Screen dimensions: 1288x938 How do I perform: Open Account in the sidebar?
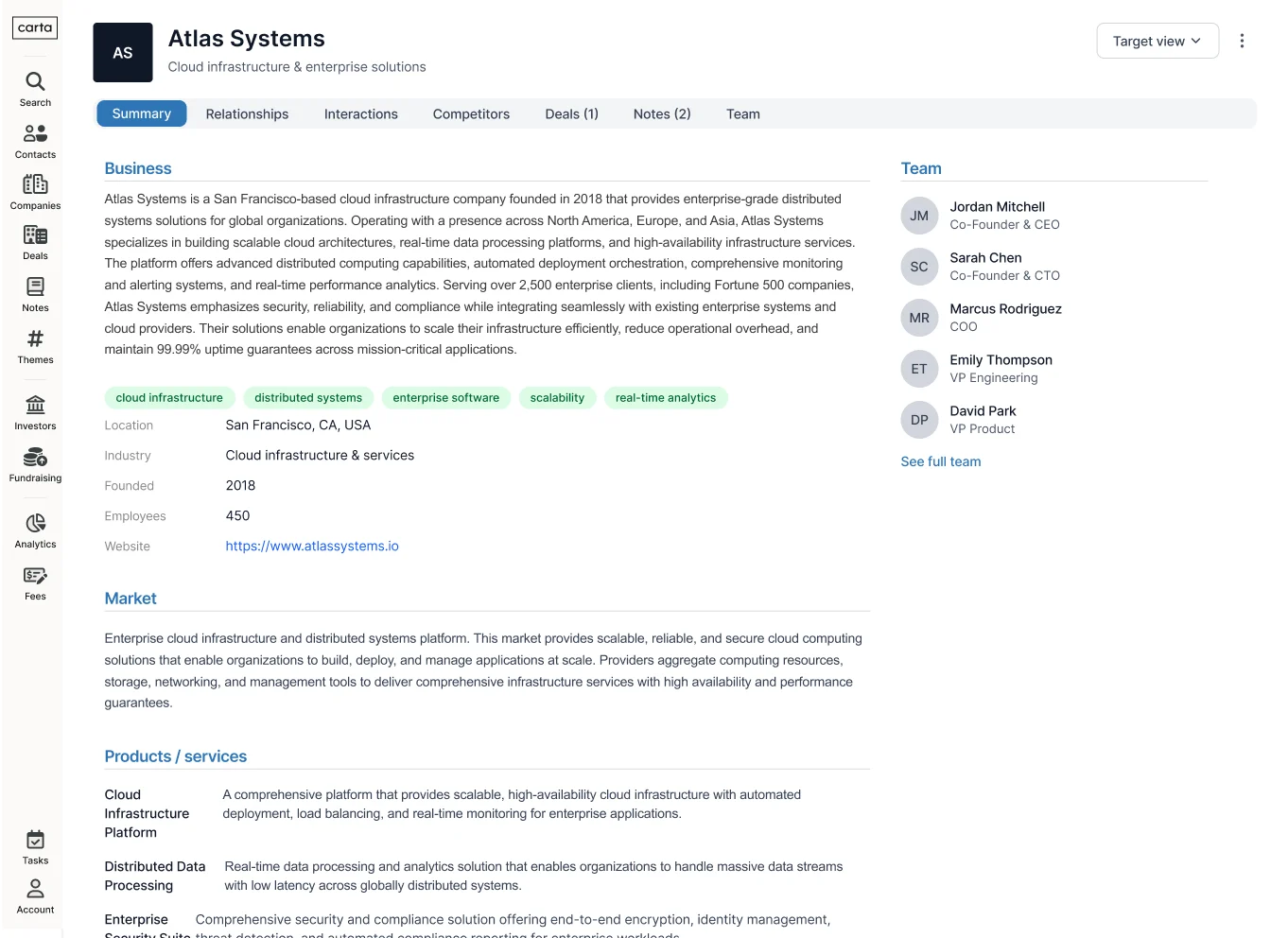pyautogui.click(x=35, y=896)
